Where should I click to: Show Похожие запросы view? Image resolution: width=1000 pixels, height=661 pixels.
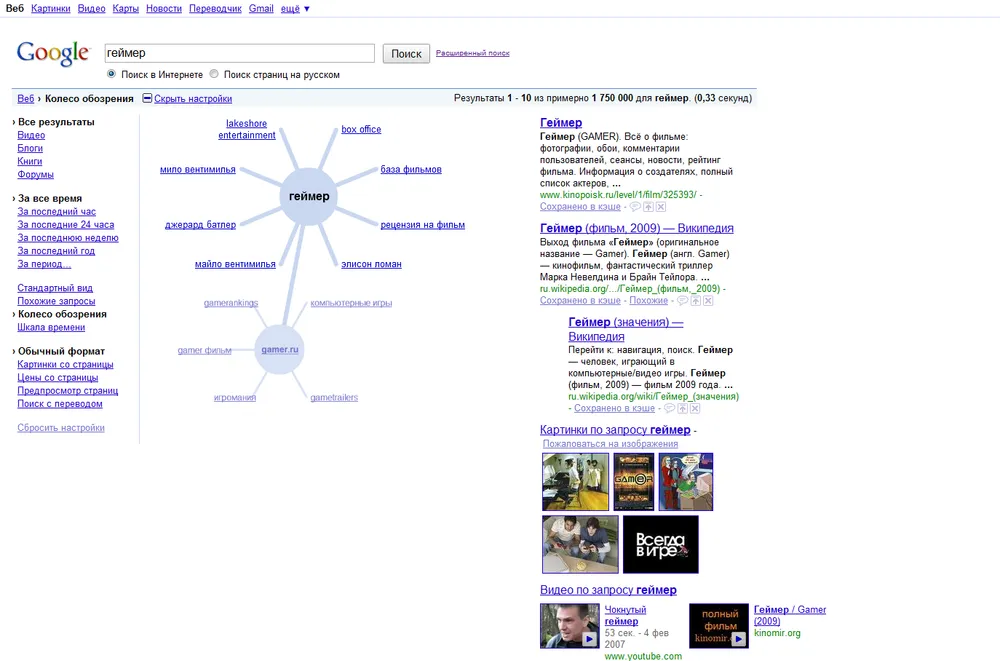[56, 301]
